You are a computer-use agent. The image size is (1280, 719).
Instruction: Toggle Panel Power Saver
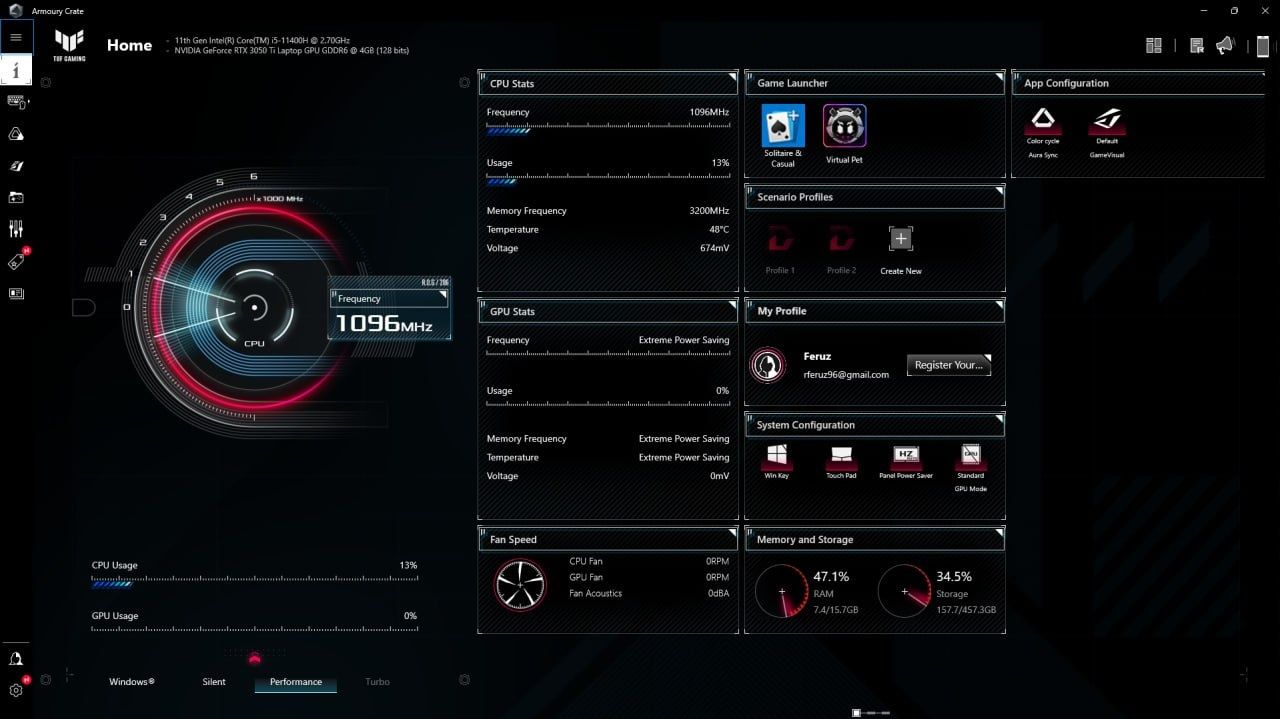(x=906, y=456)
